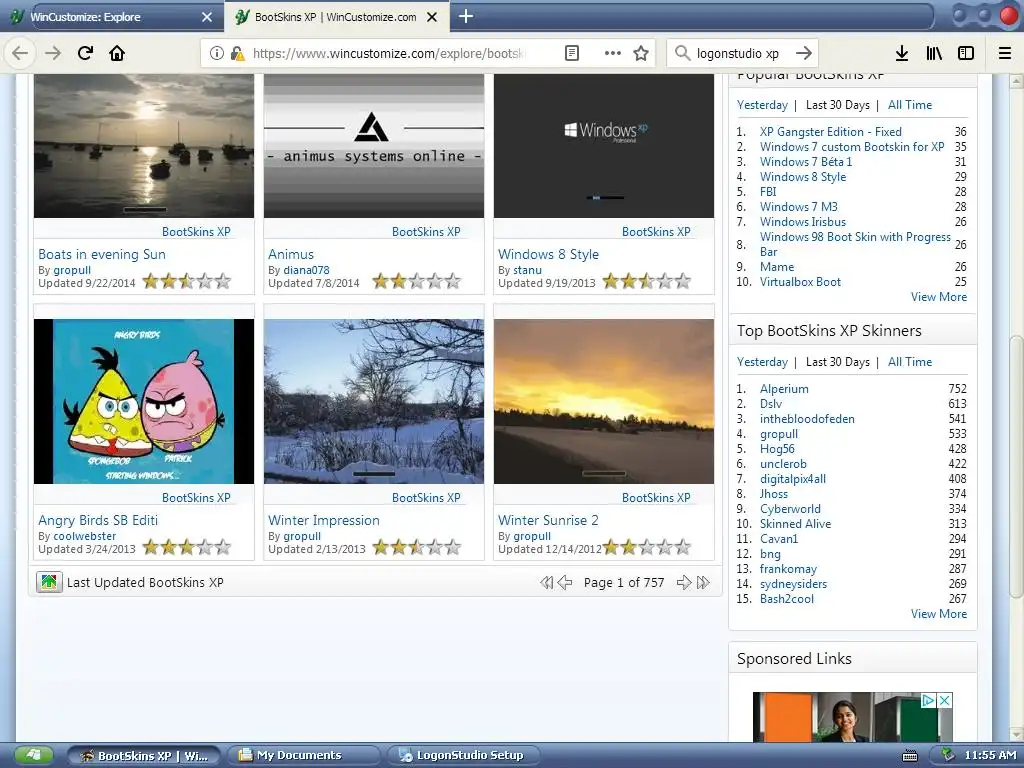
Task: Close the BootSkins XP tab
Action: pos(432,17)
